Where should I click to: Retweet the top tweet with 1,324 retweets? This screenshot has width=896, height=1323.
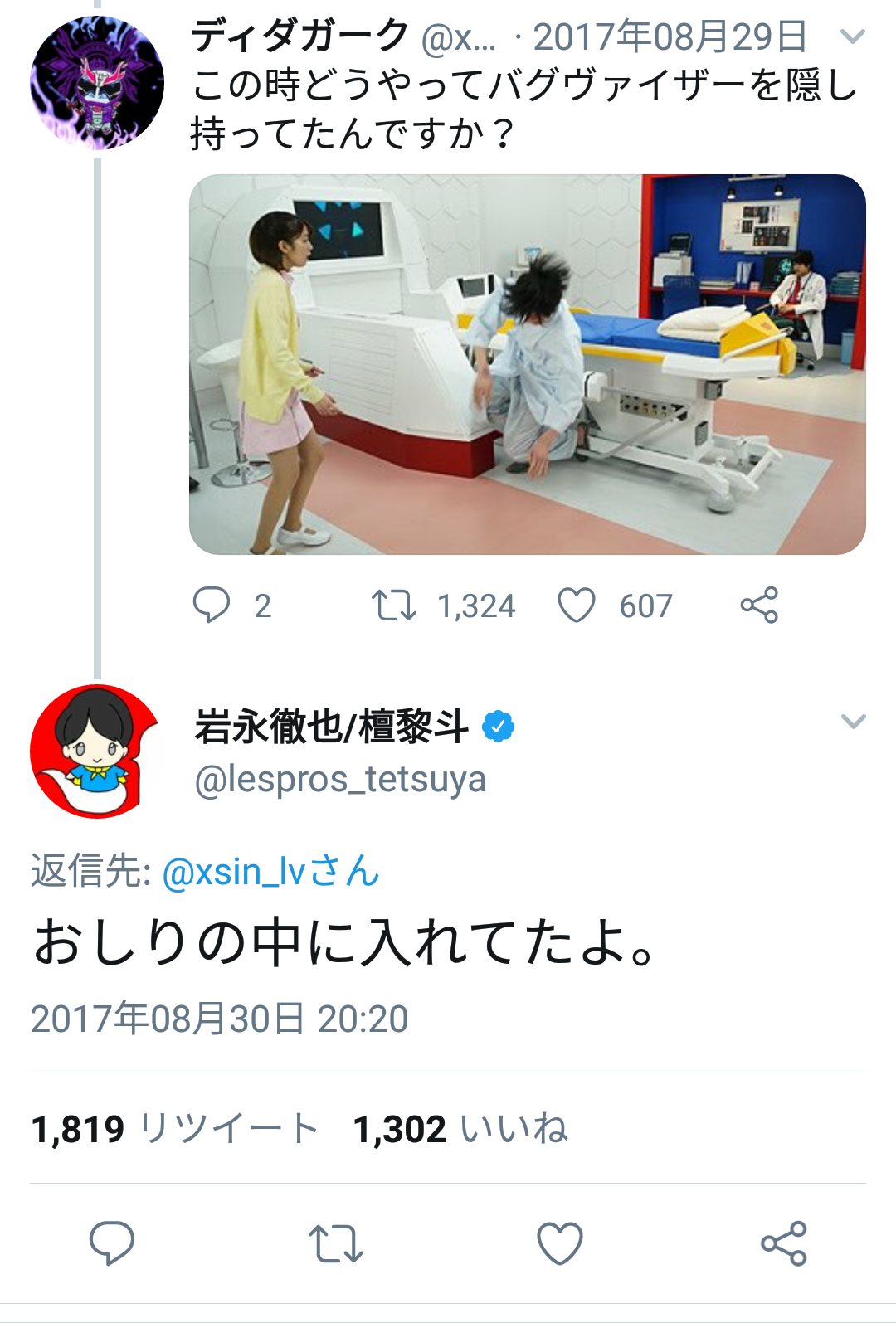(x=393, y=605)
